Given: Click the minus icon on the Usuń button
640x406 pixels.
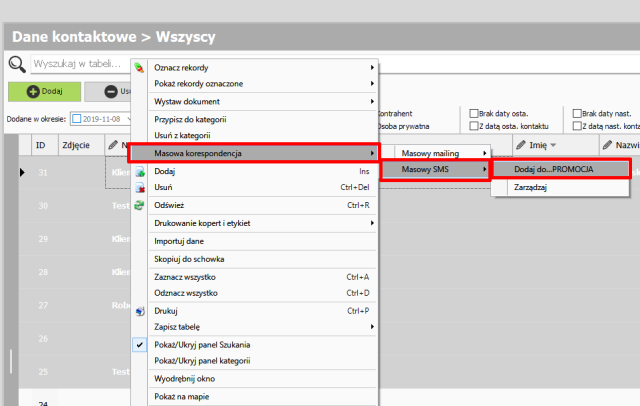Looking at the screenshot, I should [x=111, y=91].
